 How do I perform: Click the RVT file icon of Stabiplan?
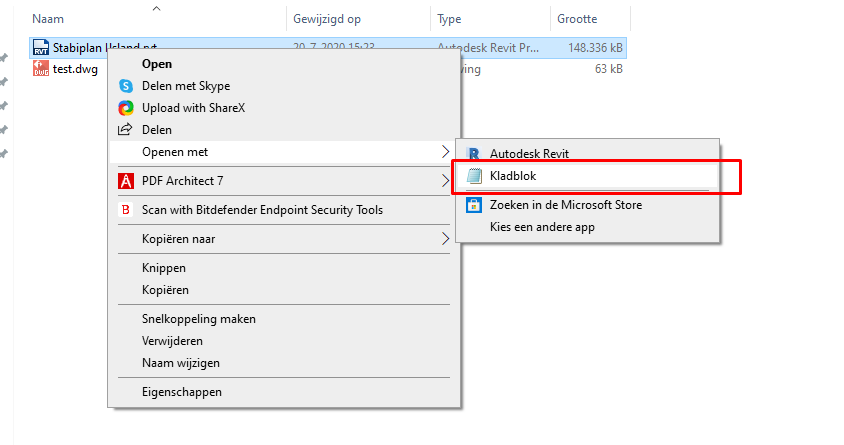[x=40, y=47]
